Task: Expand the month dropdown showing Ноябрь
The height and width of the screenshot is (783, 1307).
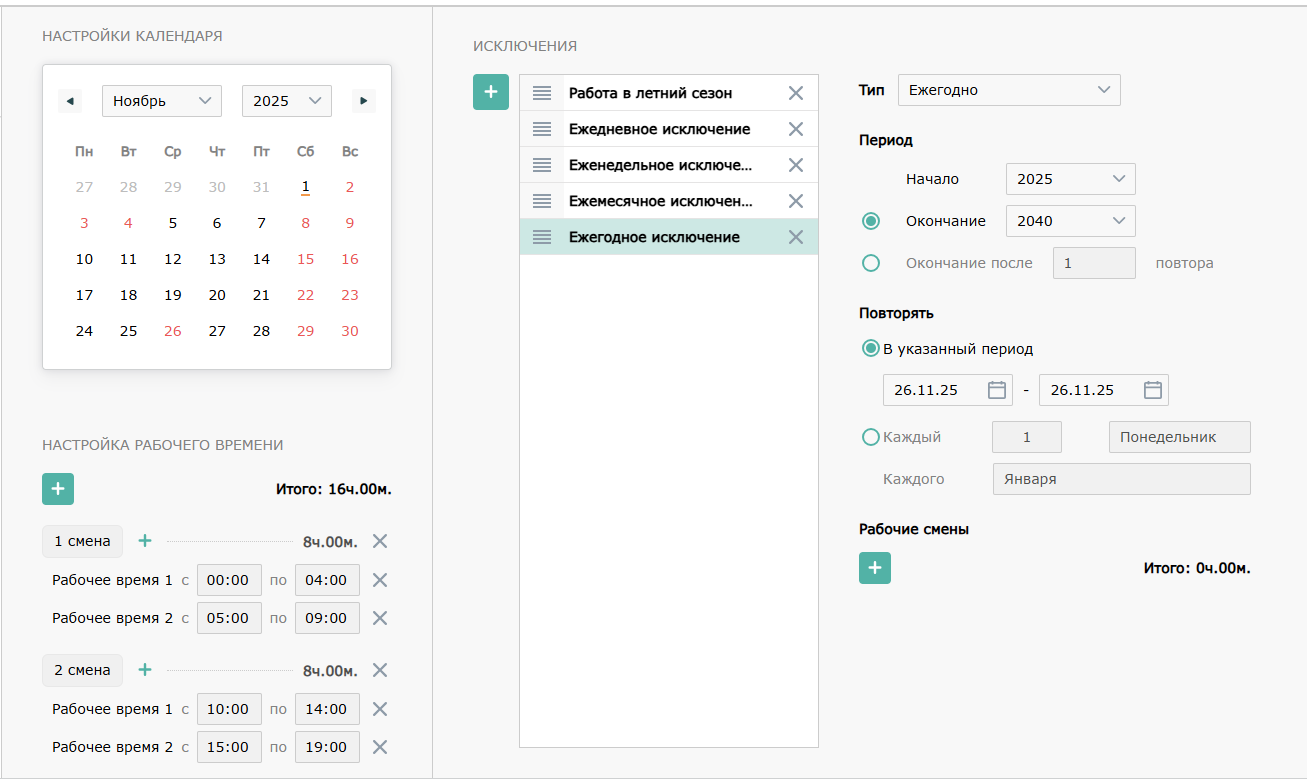Action: click(161, 101)
